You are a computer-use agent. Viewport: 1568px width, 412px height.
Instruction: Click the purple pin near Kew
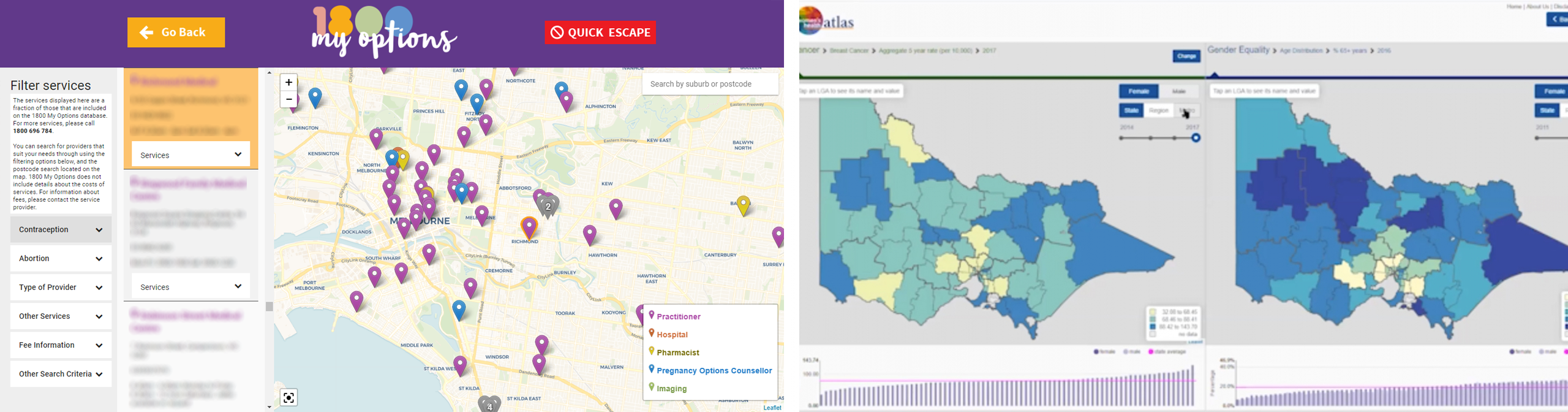click(x=616, y=209)
